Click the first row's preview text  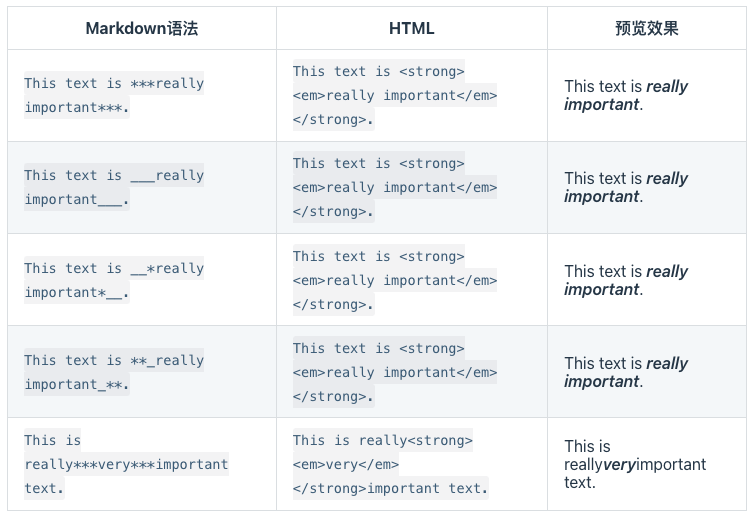625,95
